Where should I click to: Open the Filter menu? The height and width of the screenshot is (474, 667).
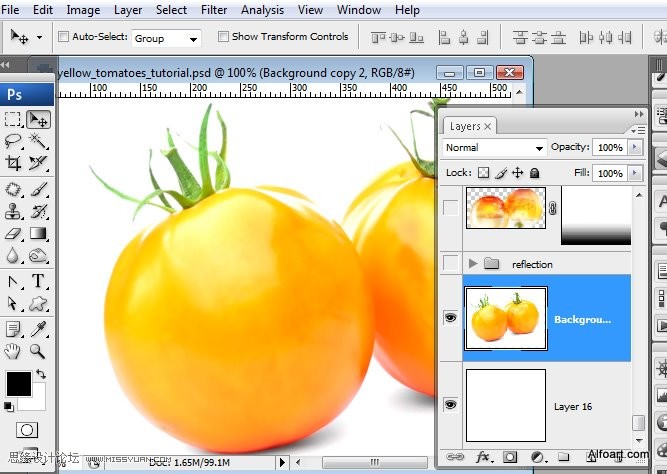[x=214, y=9]
